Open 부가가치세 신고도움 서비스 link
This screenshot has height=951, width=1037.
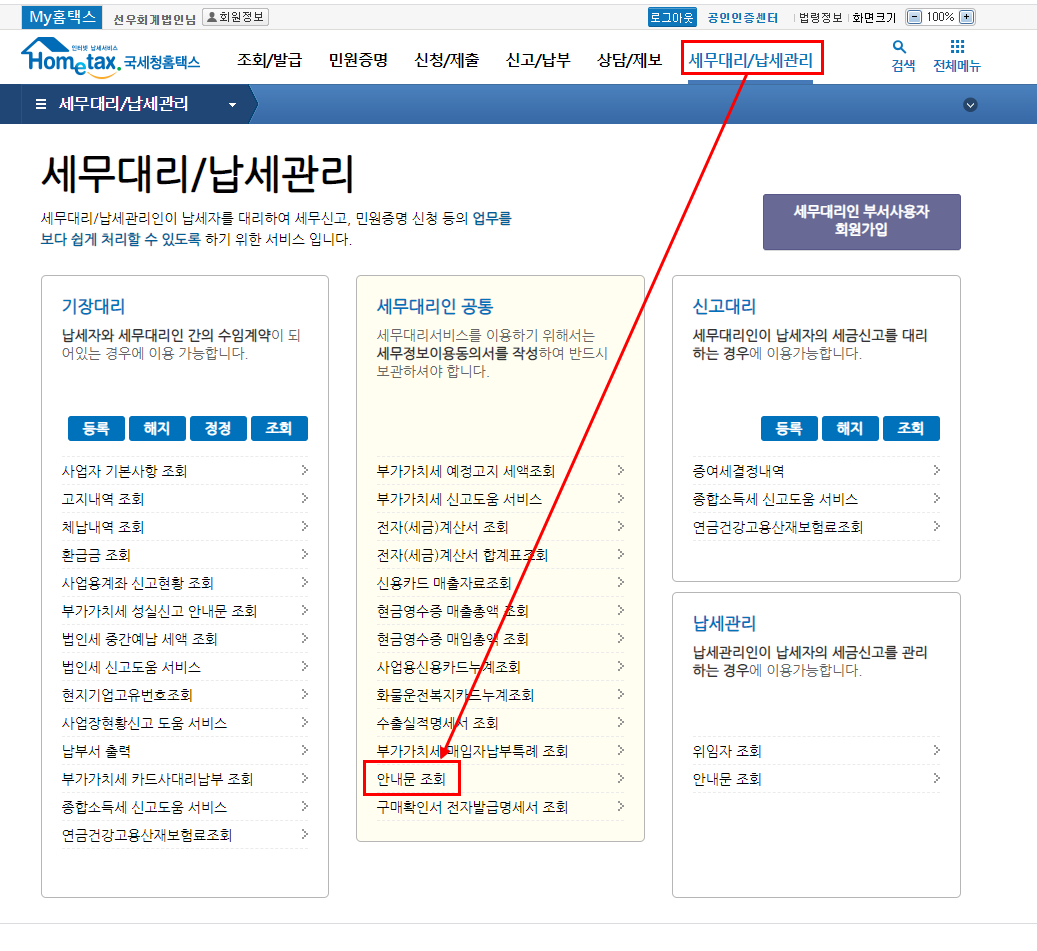(459, 499)
